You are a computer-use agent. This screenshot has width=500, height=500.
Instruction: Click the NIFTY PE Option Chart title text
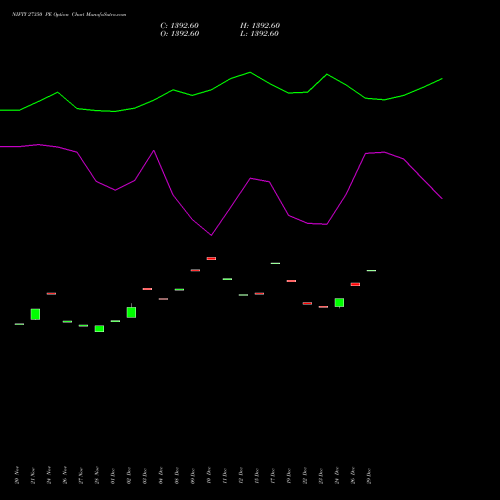[x=69, y=15]
